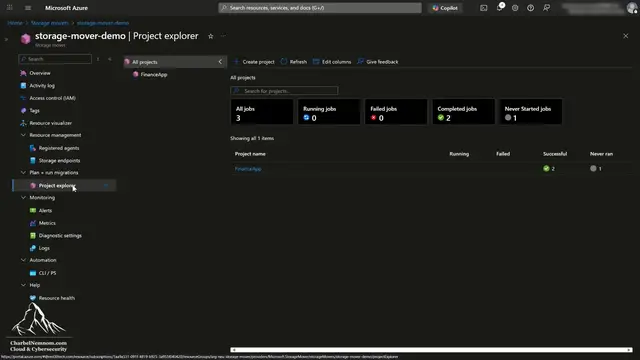
Task: Open CLI / PS under Automation
Action: [x=47, y=273]
